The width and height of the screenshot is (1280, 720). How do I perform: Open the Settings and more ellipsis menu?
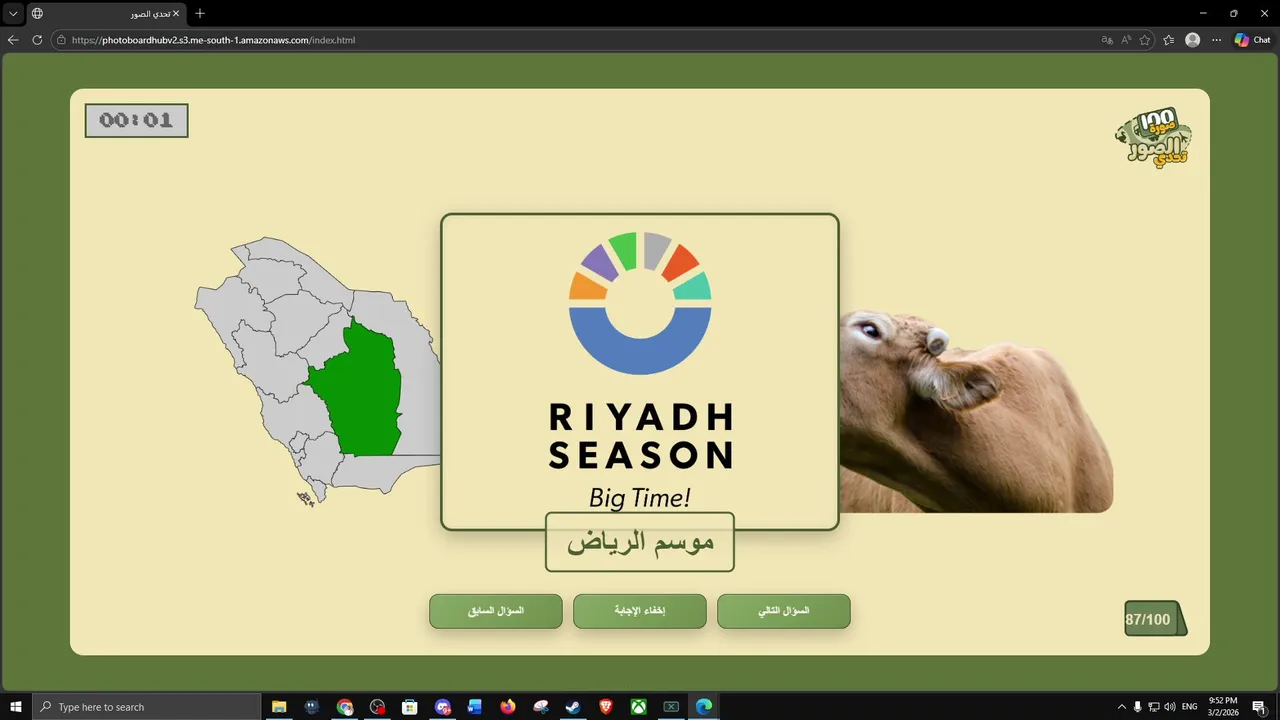(x=1216, y=40)
